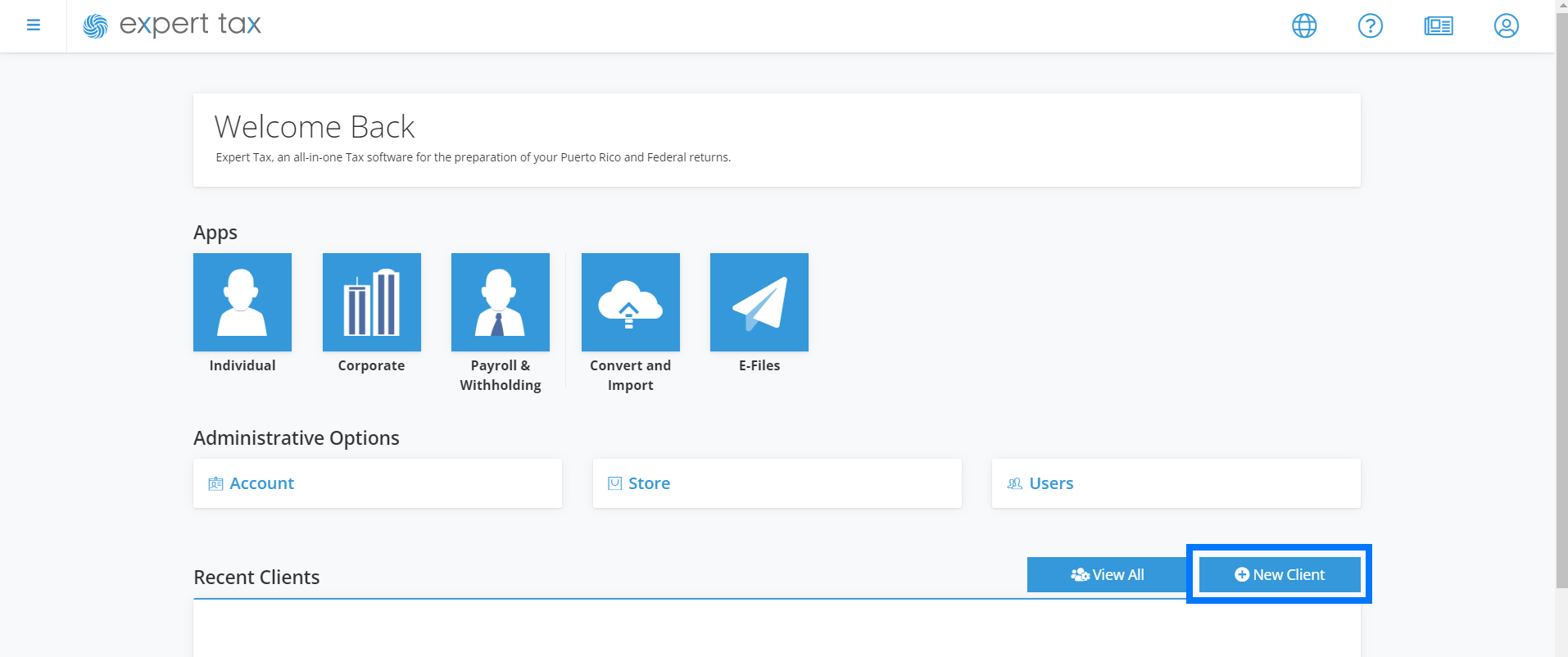Click the expert tax wordmark

coord(190,25)
